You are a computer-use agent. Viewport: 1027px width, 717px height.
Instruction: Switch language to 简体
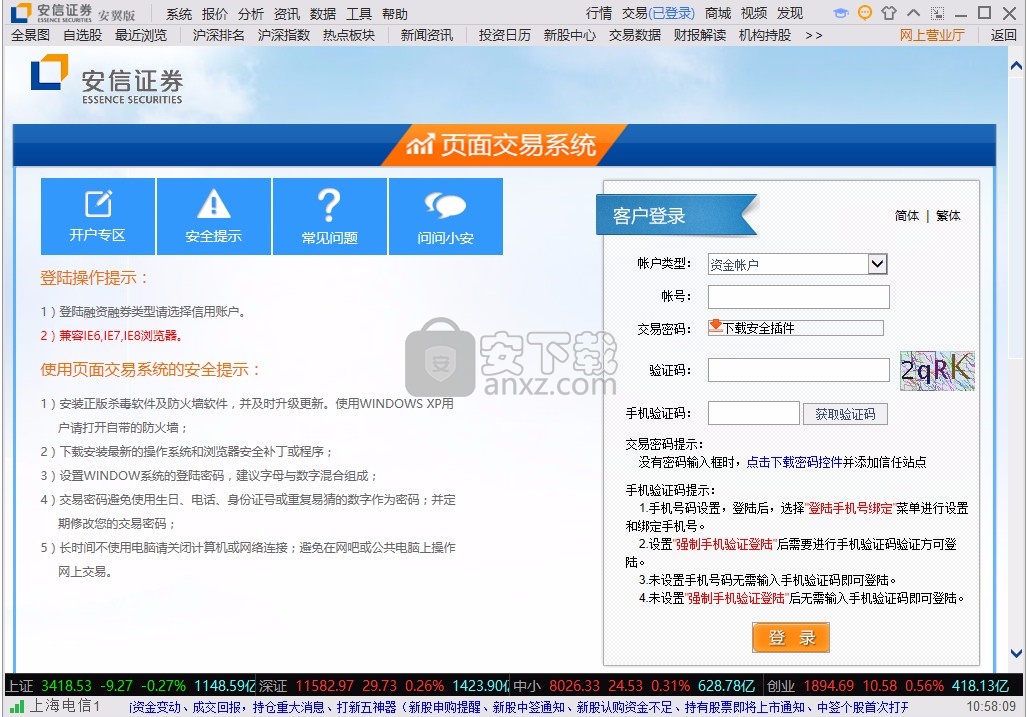coord(906,215)
